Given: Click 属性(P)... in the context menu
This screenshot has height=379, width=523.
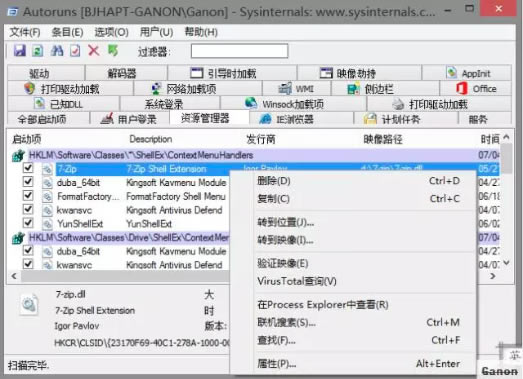Looking at the screenshot, I should pyautogui.click(x=277, y=363).
